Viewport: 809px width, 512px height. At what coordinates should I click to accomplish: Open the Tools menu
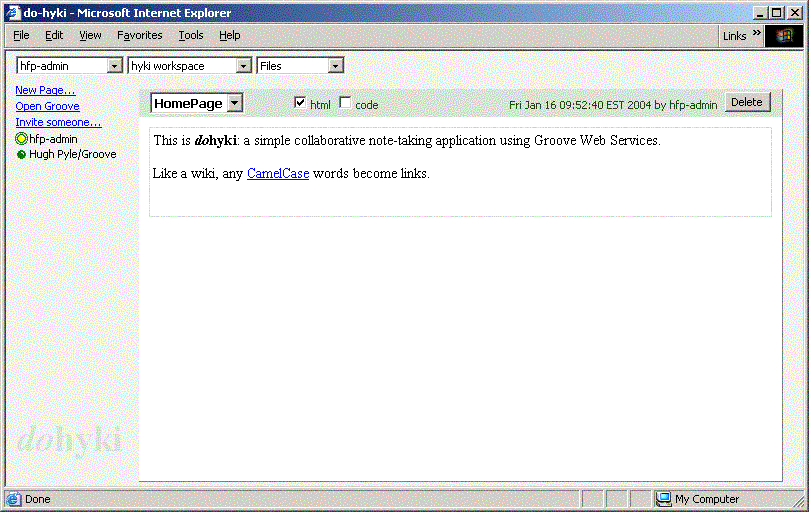pos(191,35)
